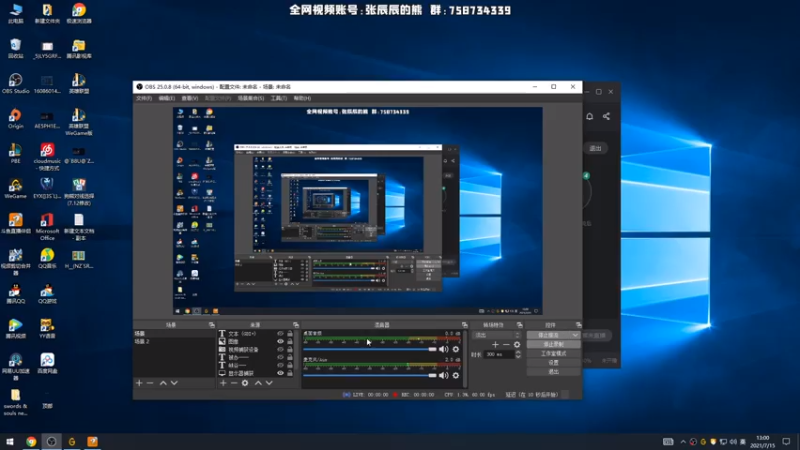Pop out the Scene Transitions dock panel
Viewport: 800px width, 450px height.
point(519,325)
